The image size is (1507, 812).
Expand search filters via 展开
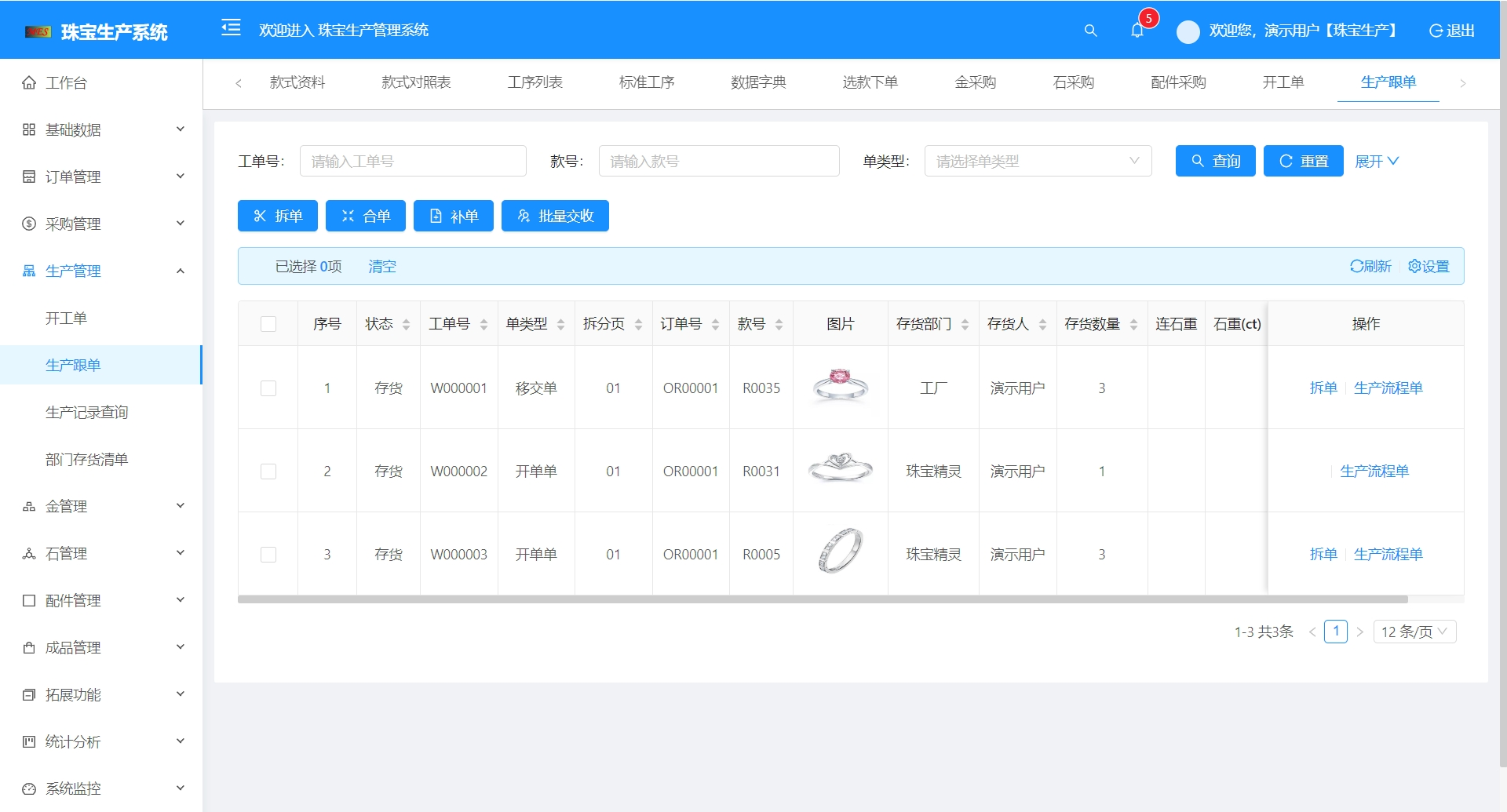click(1376, 161)
